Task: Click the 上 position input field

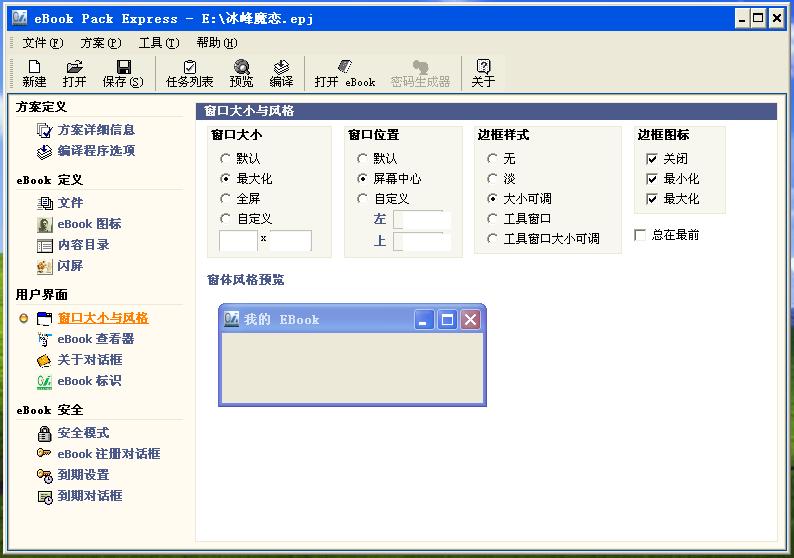Action: click(422, 242)
